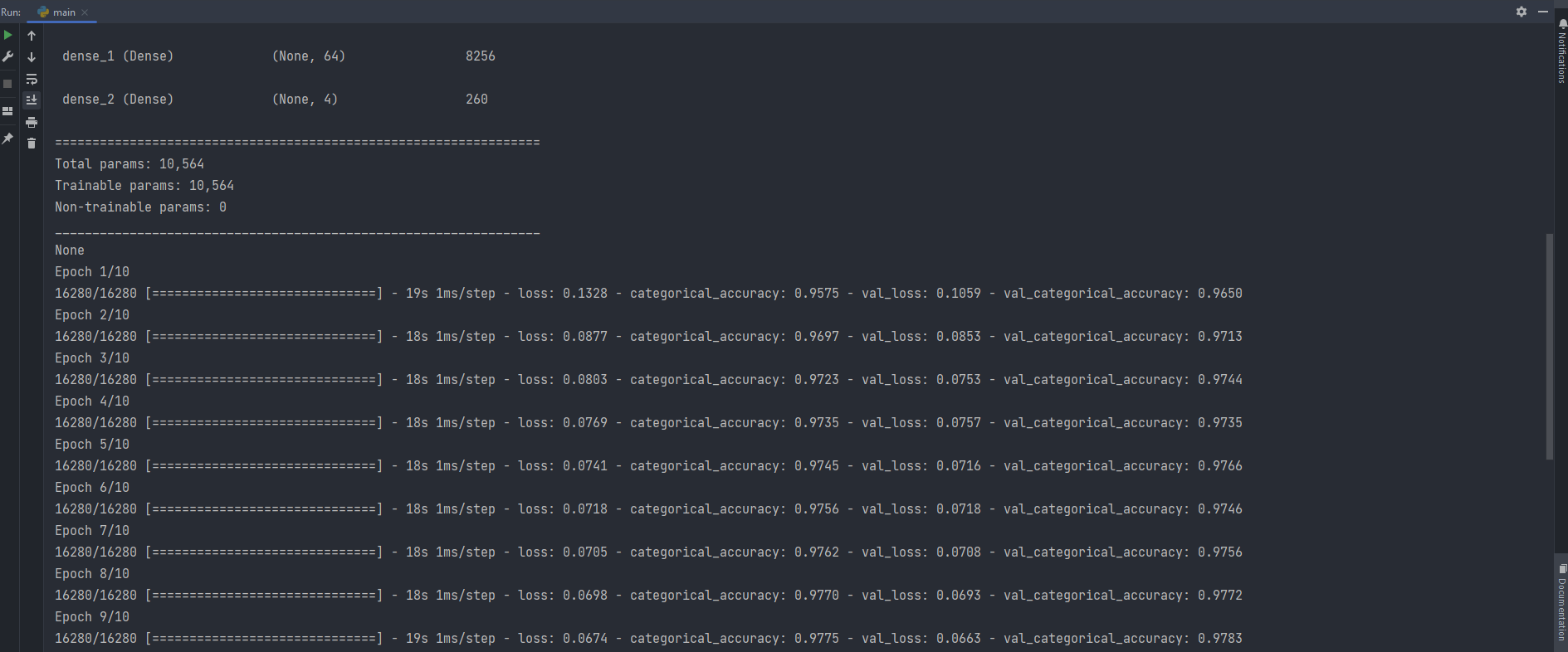Toggle scroll to end of output
This screenshot has height=652, width=1568.
pos(32,100)
